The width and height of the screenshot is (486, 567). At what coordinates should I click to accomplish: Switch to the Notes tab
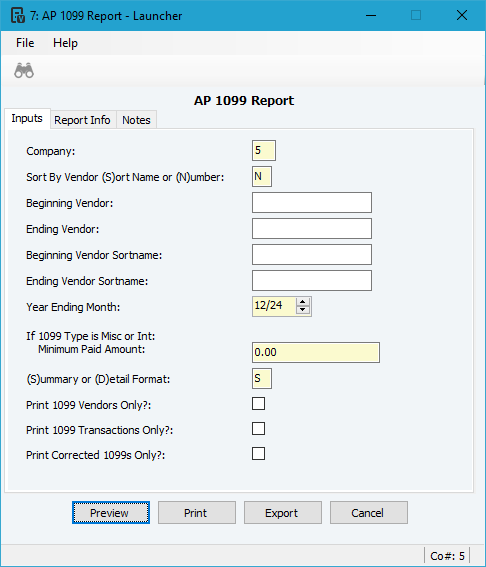point(136,120)
